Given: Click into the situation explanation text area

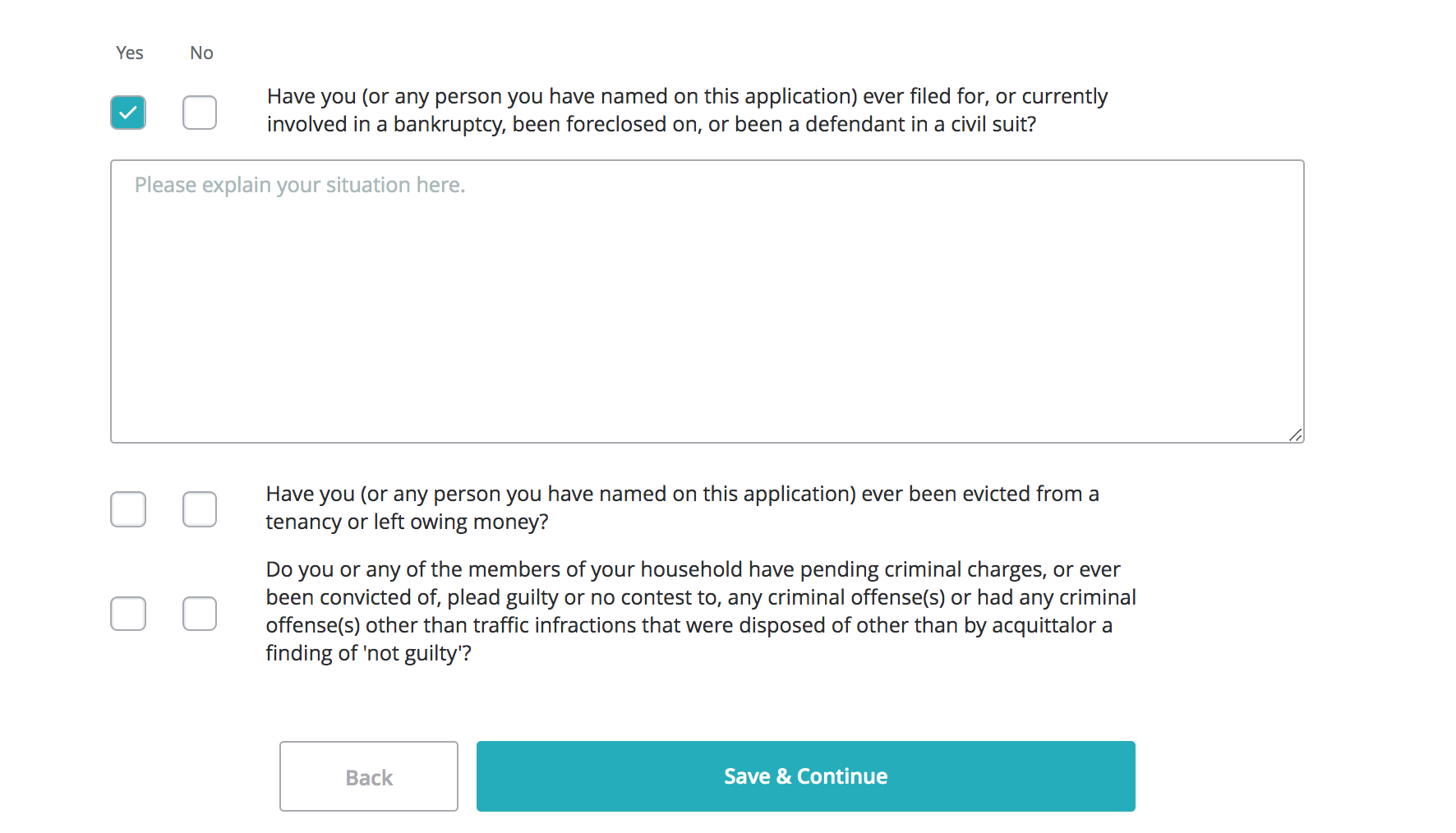Looking at the screenshot, I should 707,301.
